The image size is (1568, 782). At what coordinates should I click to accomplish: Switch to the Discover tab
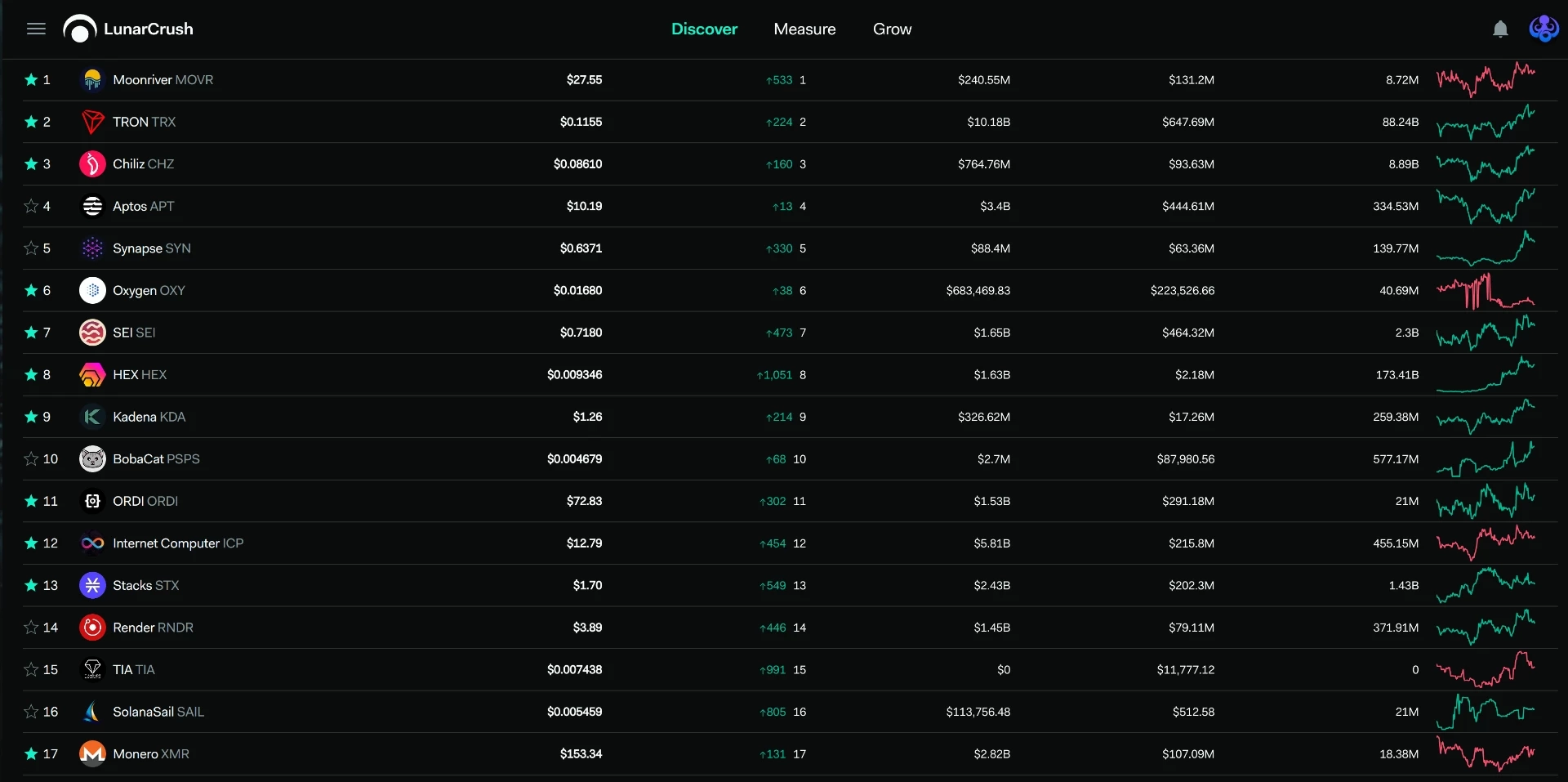coord(704,29)
